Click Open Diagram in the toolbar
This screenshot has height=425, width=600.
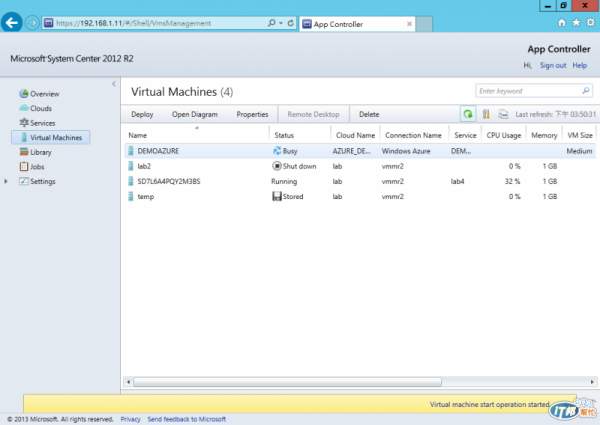point(195,114)
